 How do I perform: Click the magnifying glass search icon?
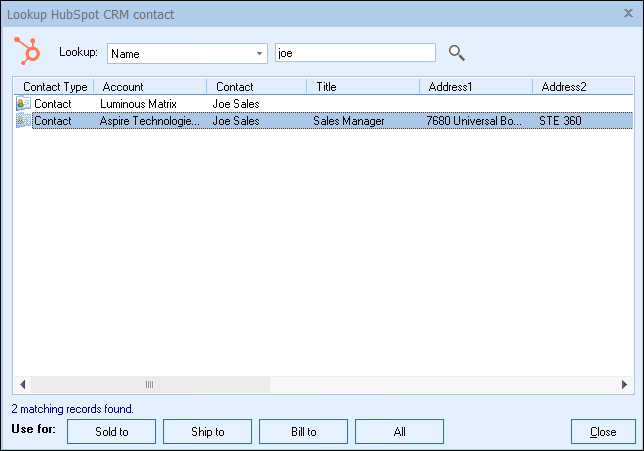[x=456, y=53]
